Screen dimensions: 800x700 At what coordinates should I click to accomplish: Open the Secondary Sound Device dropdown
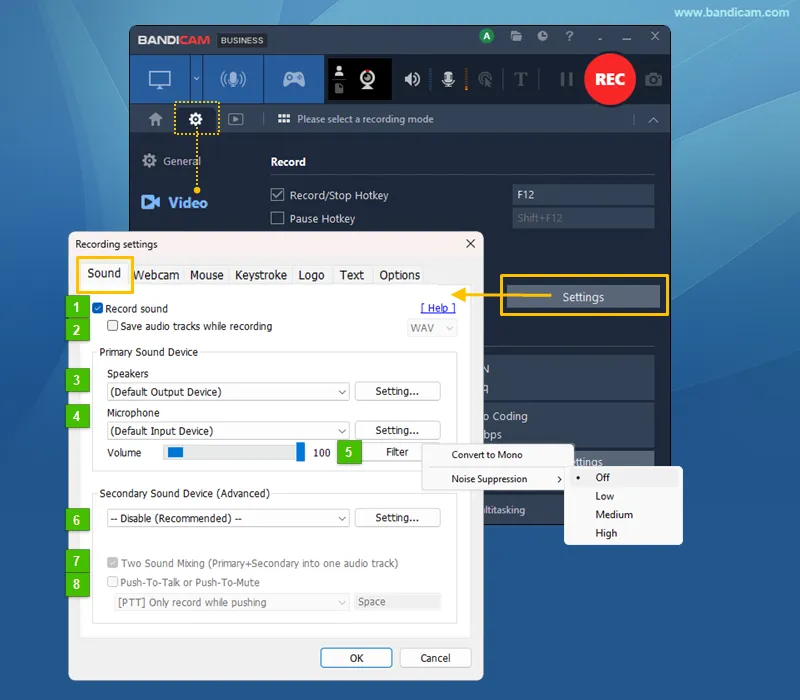(x=228, y=518)
